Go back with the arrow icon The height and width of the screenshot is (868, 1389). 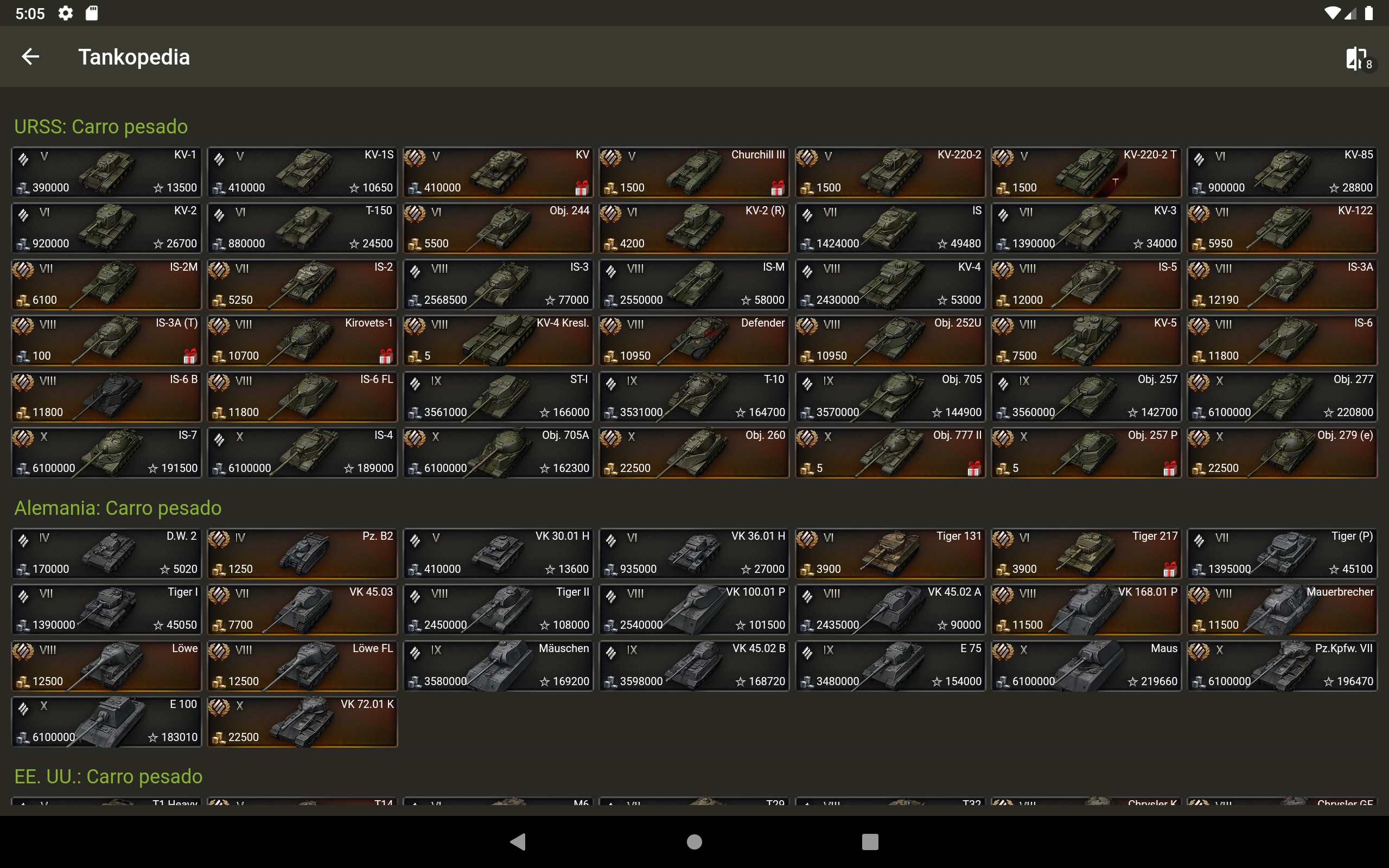pyautogui.click(x=30, y=57)
